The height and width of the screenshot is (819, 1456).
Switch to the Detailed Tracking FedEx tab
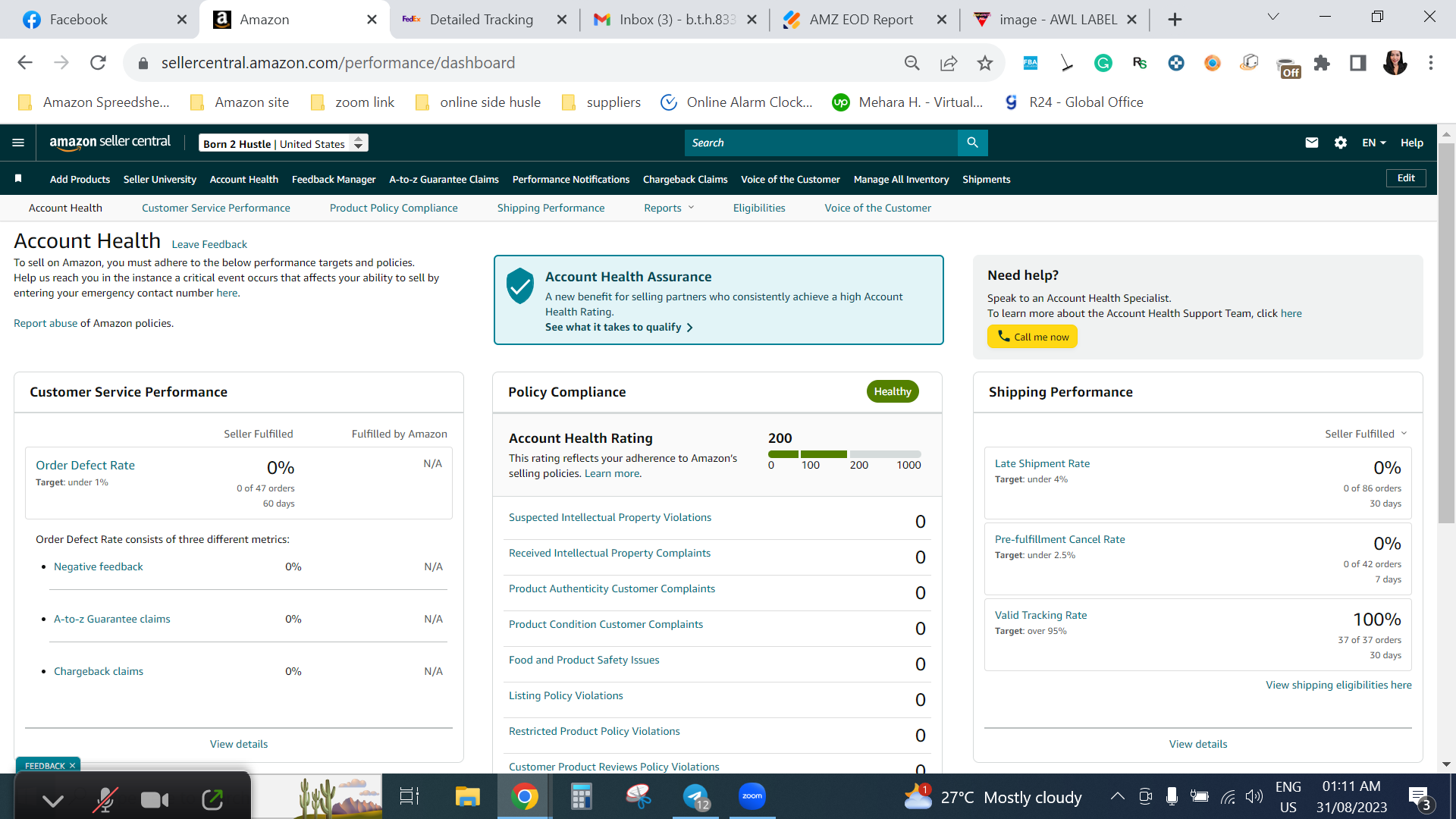click(481, 20)
